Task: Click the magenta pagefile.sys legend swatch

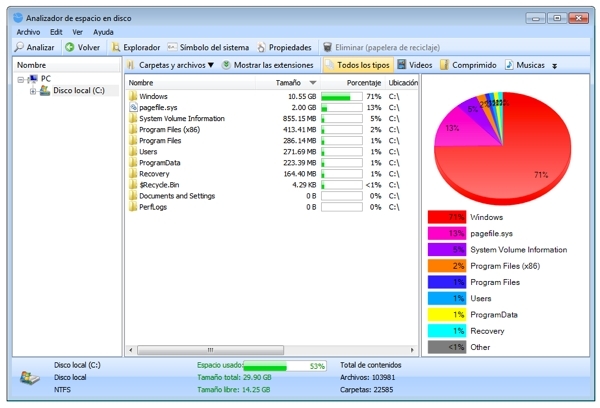Action: (447, 233)
